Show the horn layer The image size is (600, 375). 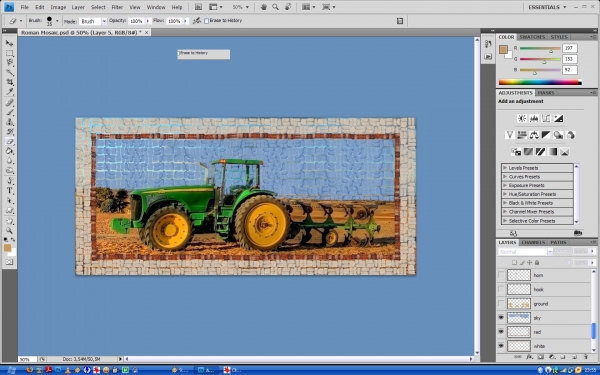501,275
